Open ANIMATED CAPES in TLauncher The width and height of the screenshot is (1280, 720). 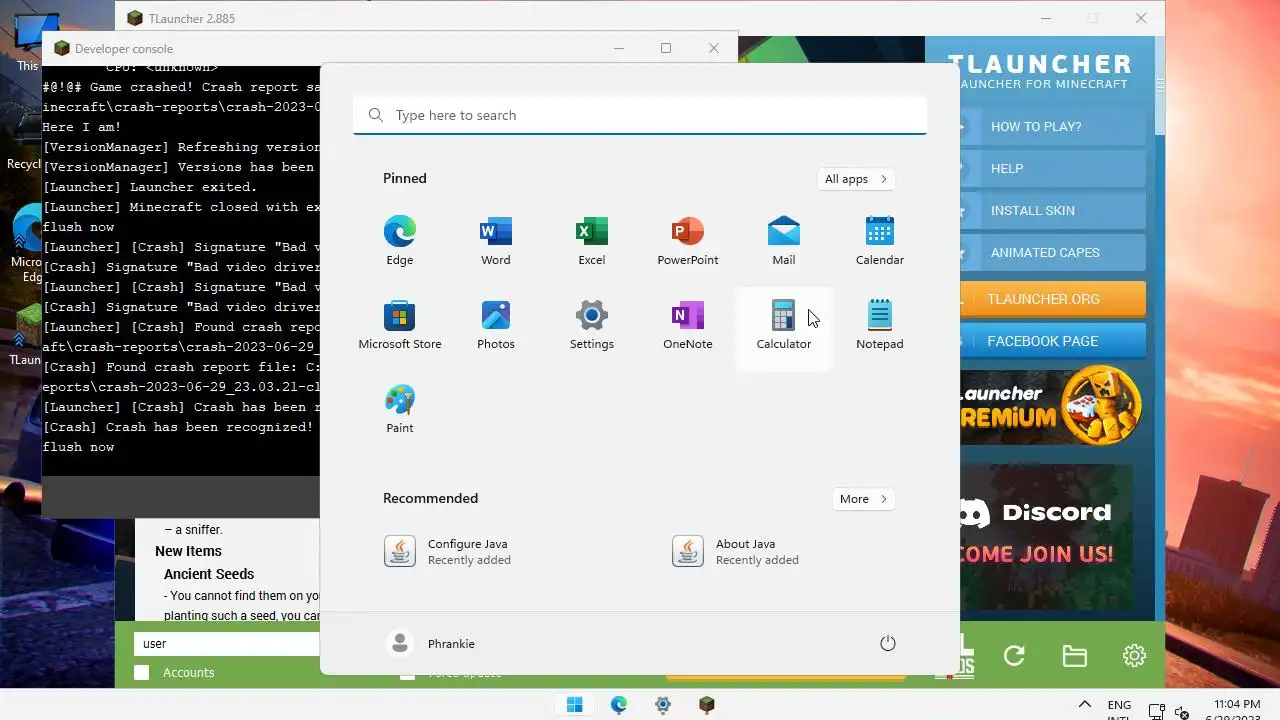(1052, 253)
